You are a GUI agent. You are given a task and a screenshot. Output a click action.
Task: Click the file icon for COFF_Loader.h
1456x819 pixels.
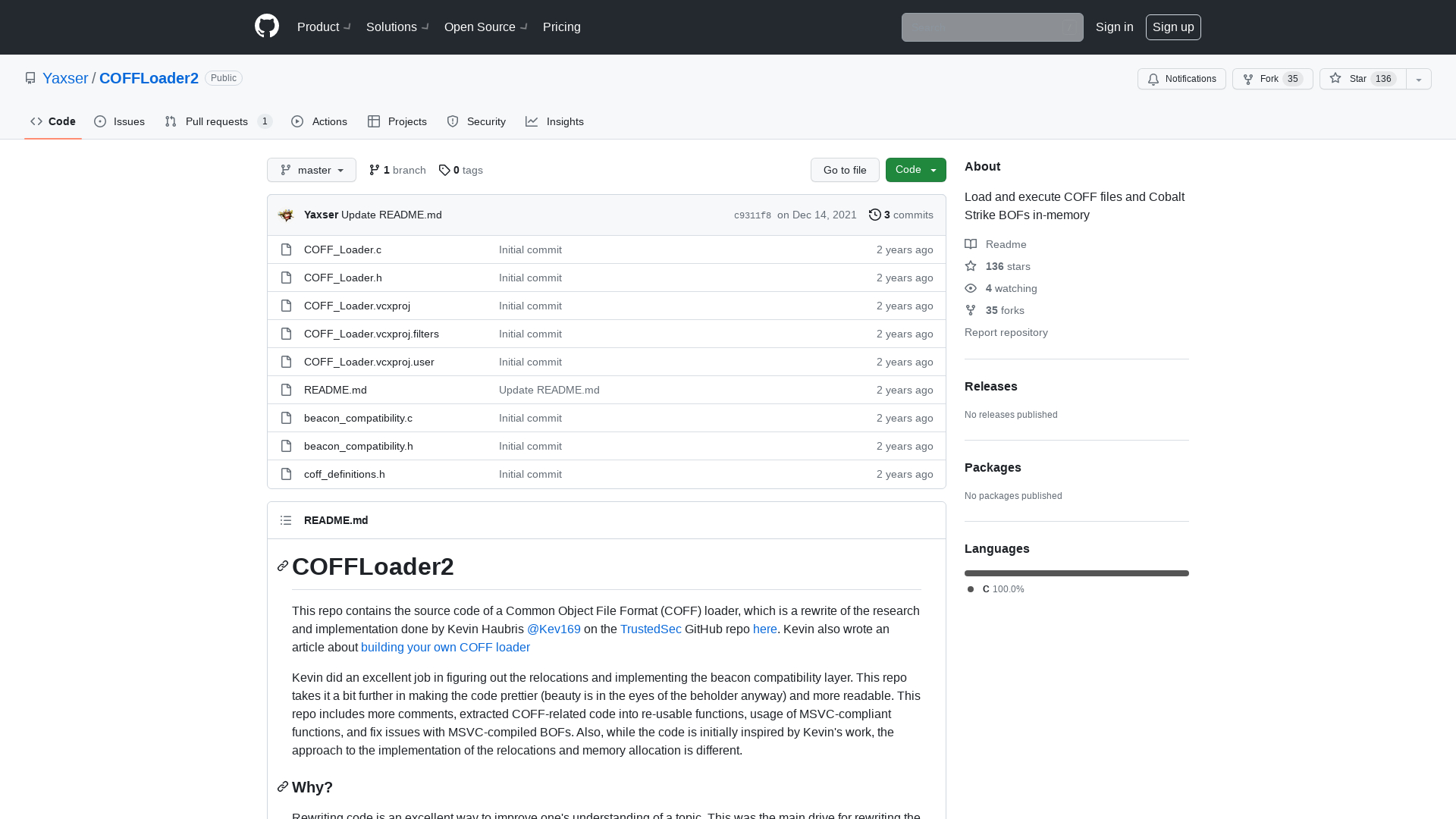tap(286, 278)
